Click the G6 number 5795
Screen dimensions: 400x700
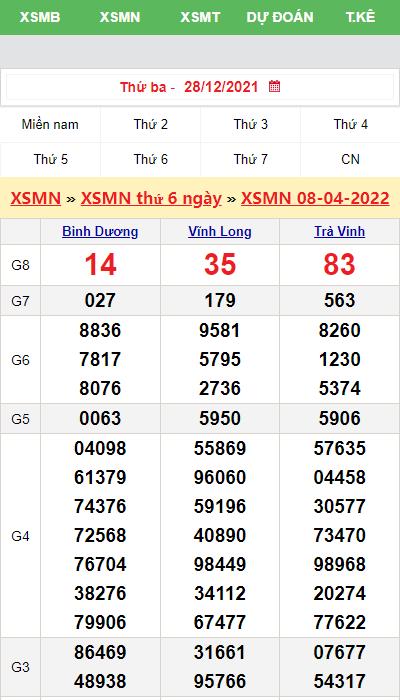[x=220, y=359]
